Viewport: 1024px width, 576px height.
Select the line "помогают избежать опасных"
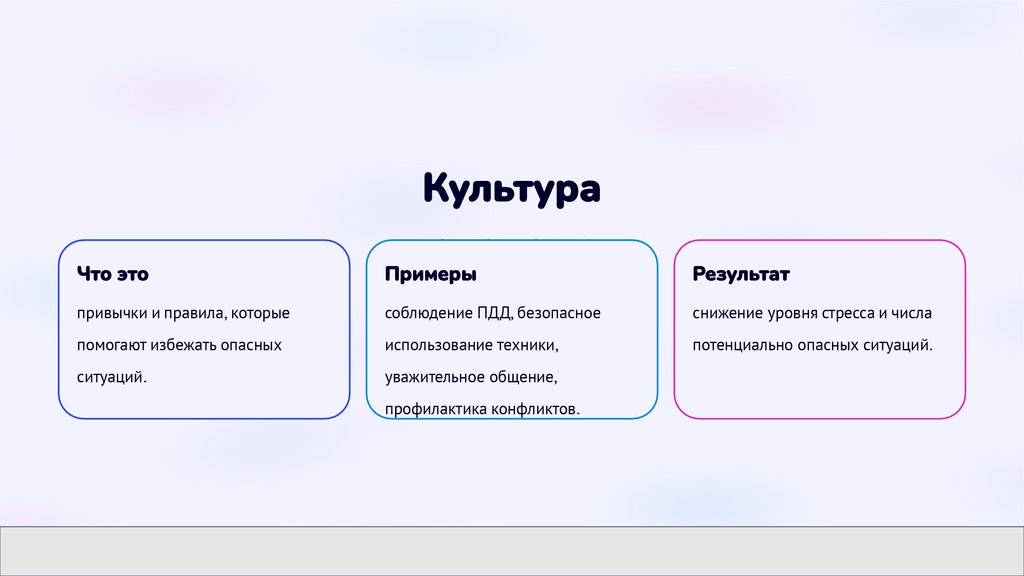tap(180, 345)
